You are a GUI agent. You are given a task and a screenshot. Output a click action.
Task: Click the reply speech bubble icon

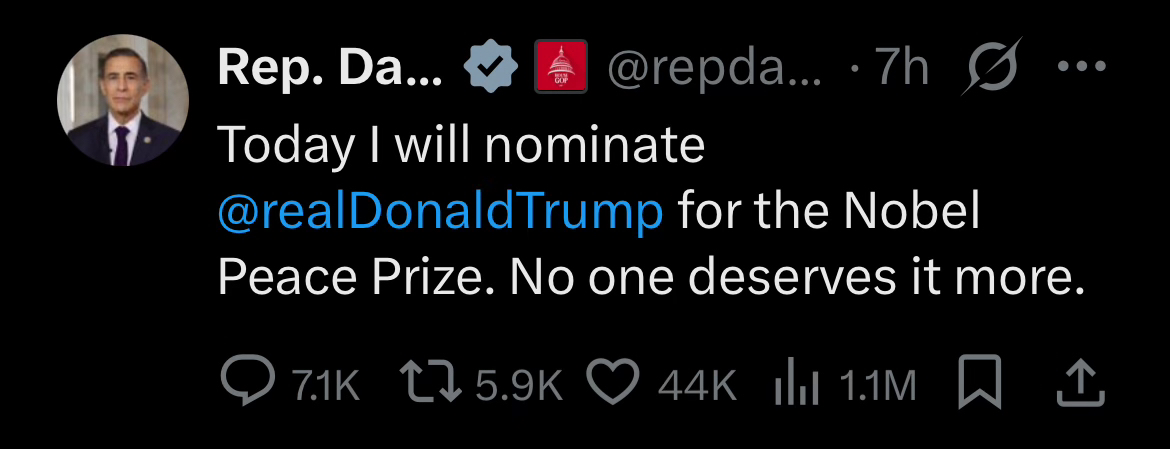pos(241,385)
